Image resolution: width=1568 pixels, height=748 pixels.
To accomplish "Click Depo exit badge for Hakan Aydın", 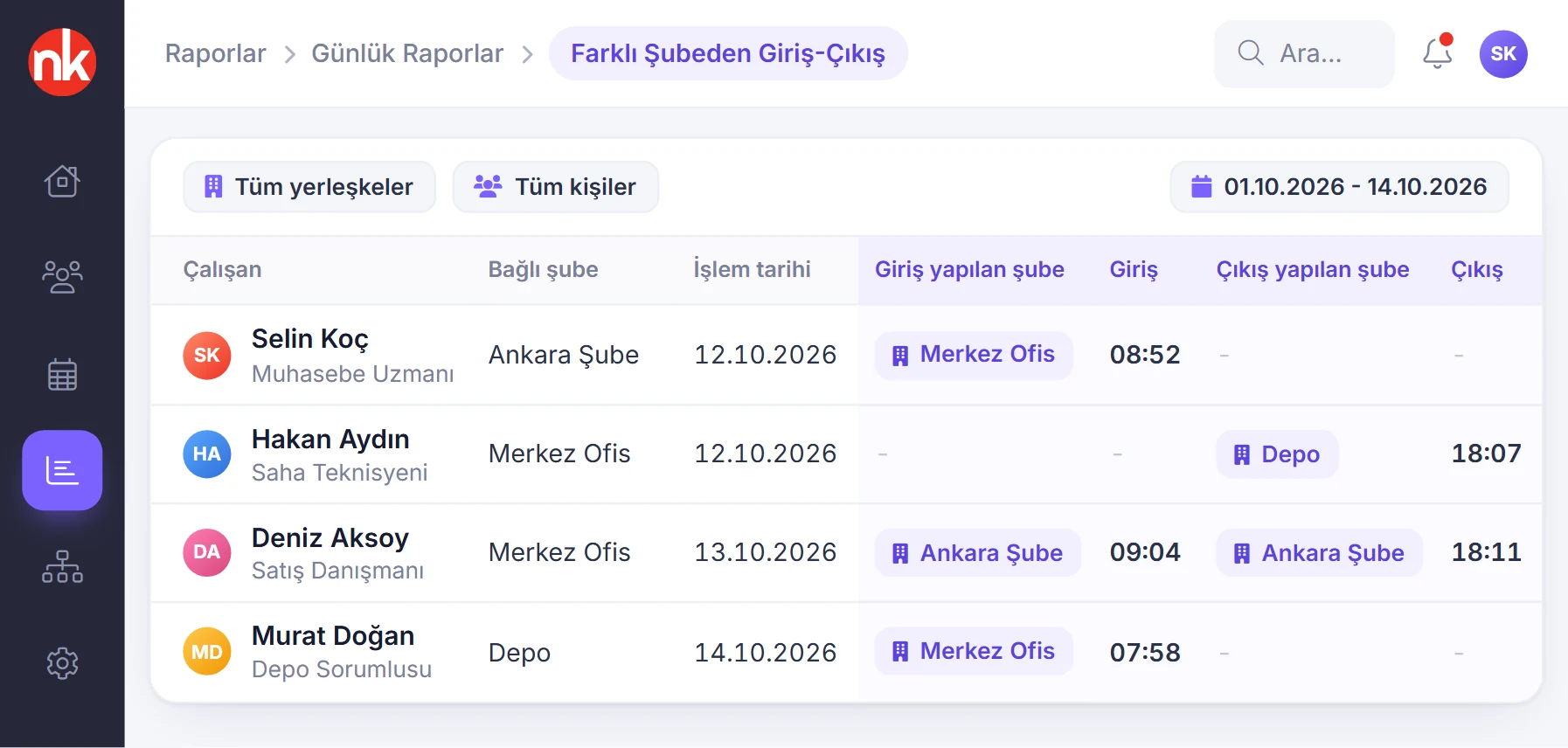I will [1277, 454].
